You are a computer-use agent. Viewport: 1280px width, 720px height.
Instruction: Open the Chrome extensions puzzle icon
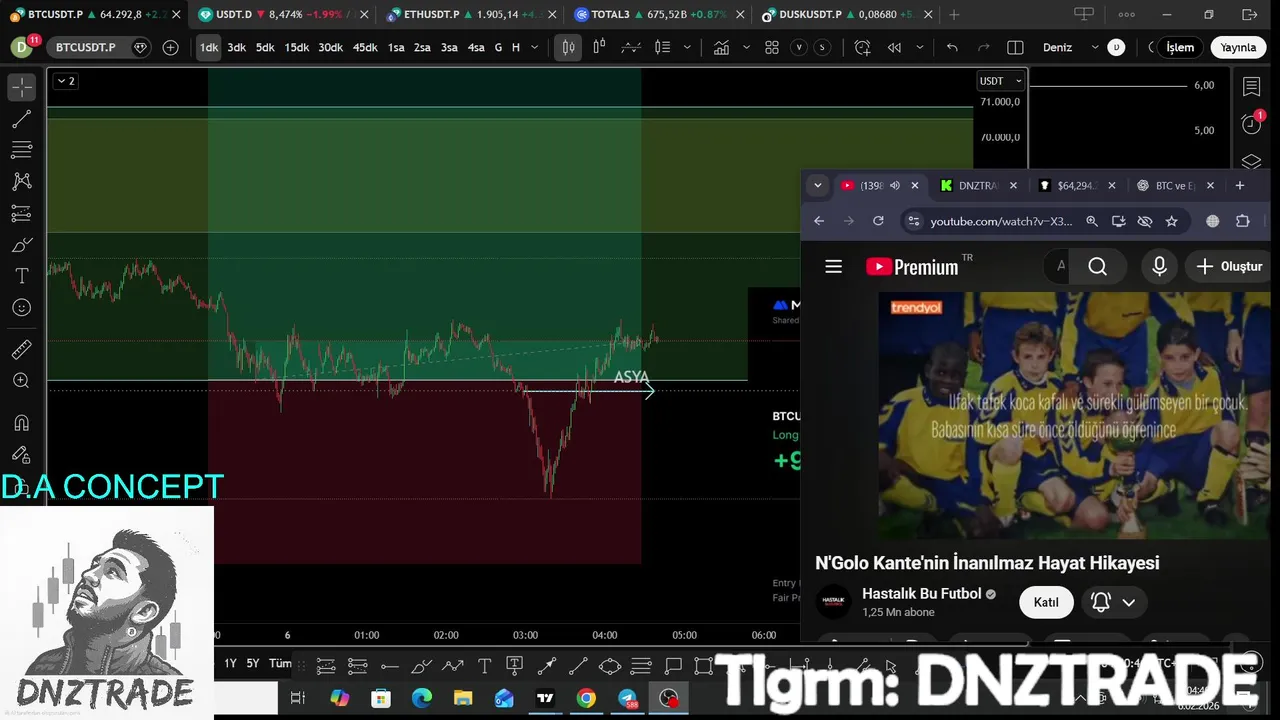[1243, 221]
